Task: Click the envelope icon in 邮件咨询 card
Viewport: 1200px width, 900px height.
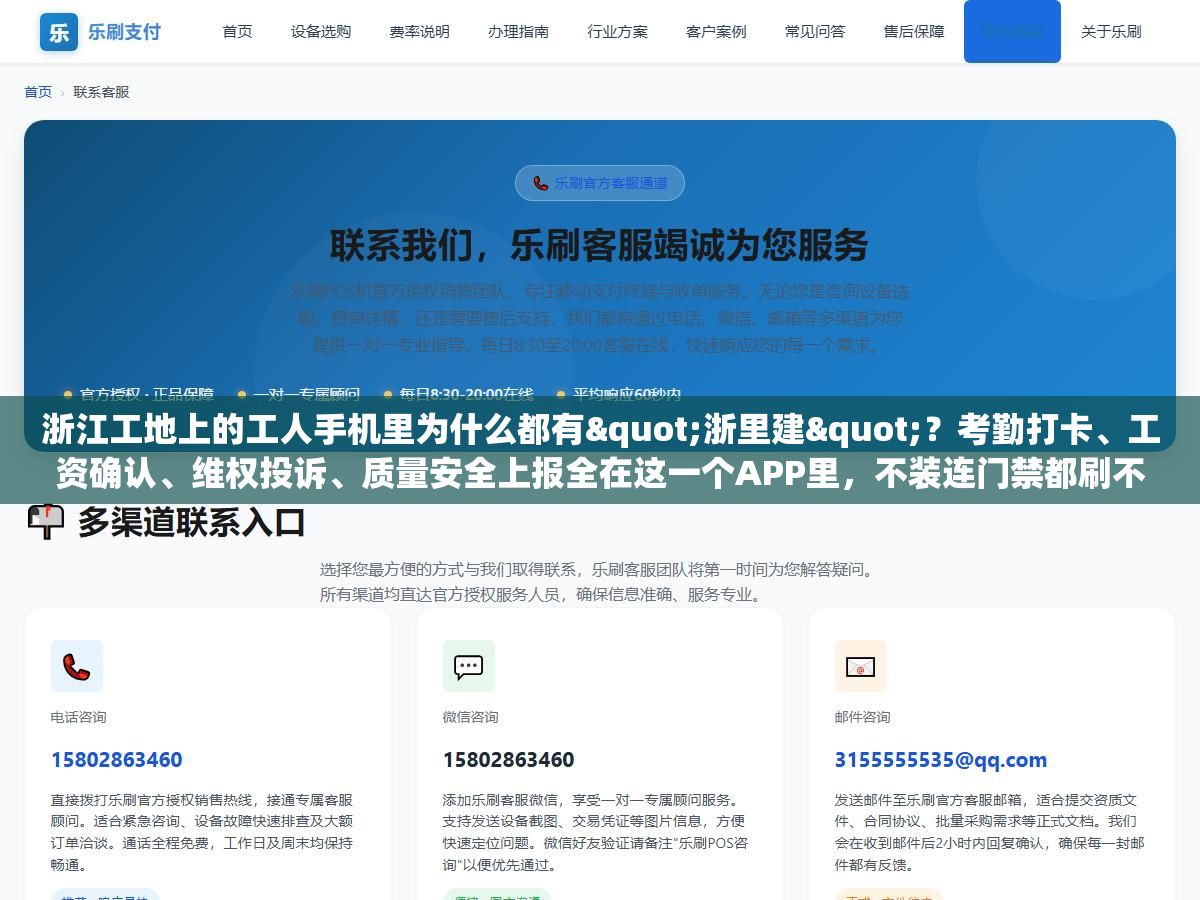Action: [861, 666]
